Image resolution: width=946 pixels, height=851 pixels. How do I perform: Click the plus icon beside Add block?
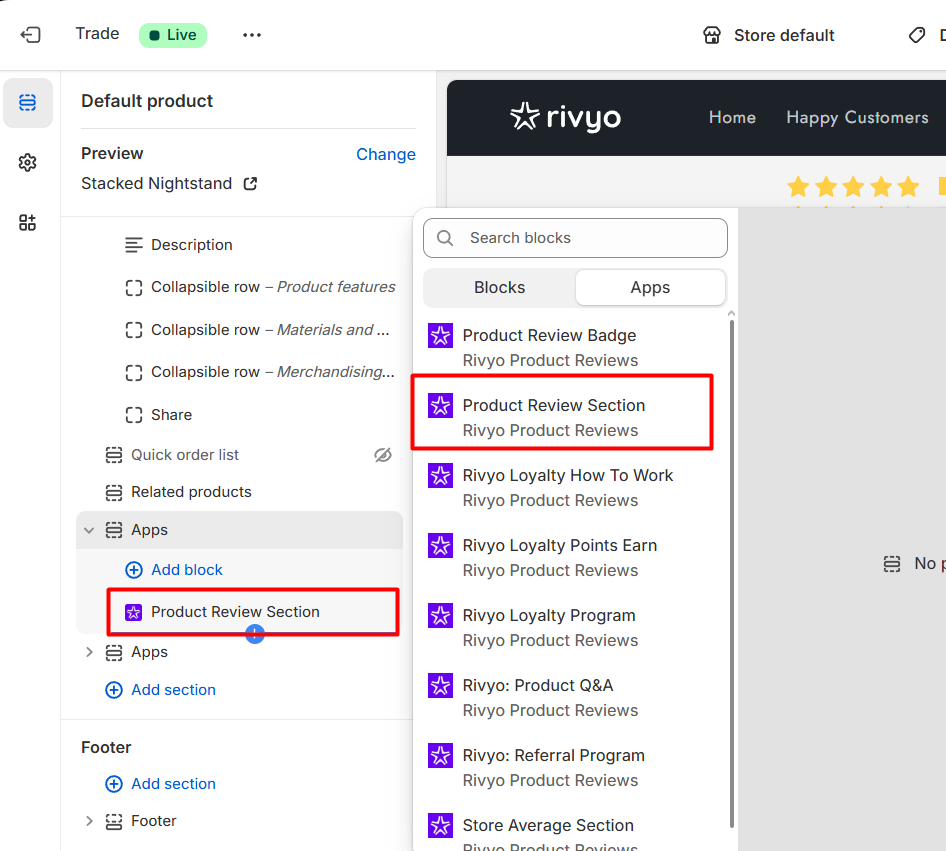(133, 570)
